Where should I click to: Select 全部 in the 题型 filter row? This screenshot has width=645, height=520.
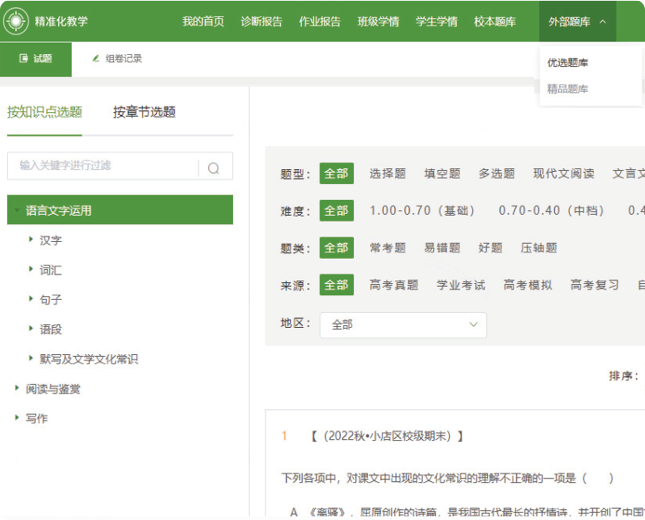[x=336, y=173]
